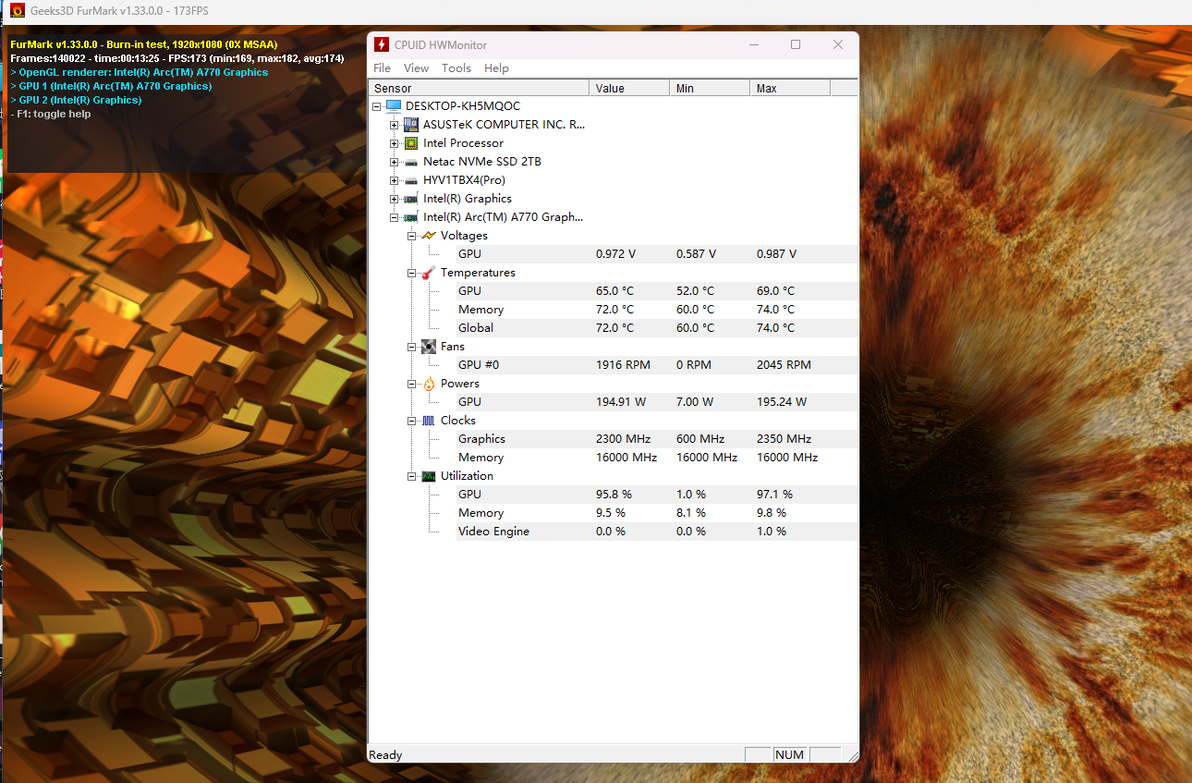This screenshot has width=1192, height=783.
Task: Click the Min column header
Action: tap(710, 88)
